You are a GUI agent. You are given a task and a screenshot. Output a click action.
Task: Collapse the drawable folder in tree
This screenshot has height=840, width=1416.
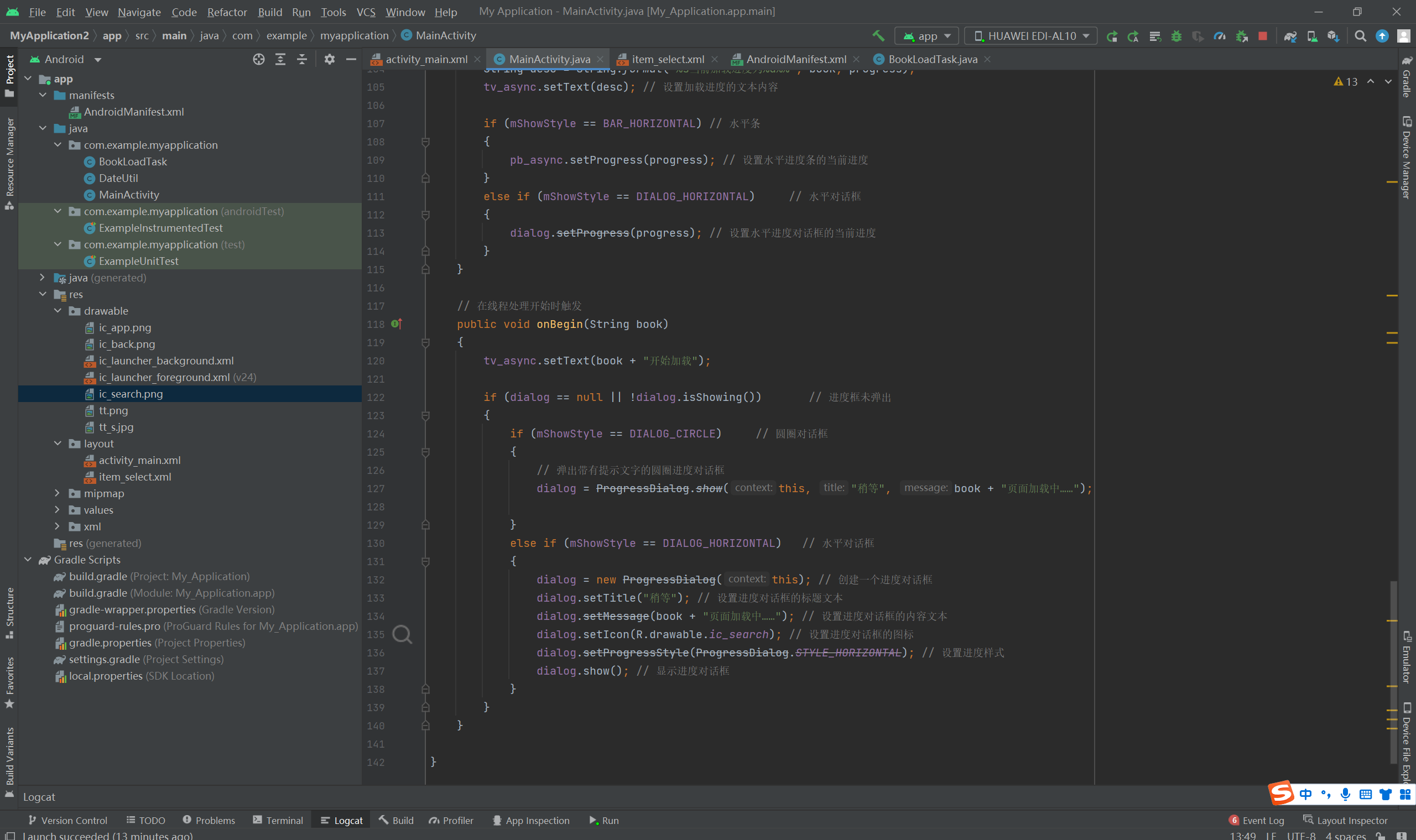click(x=58, y=311)
